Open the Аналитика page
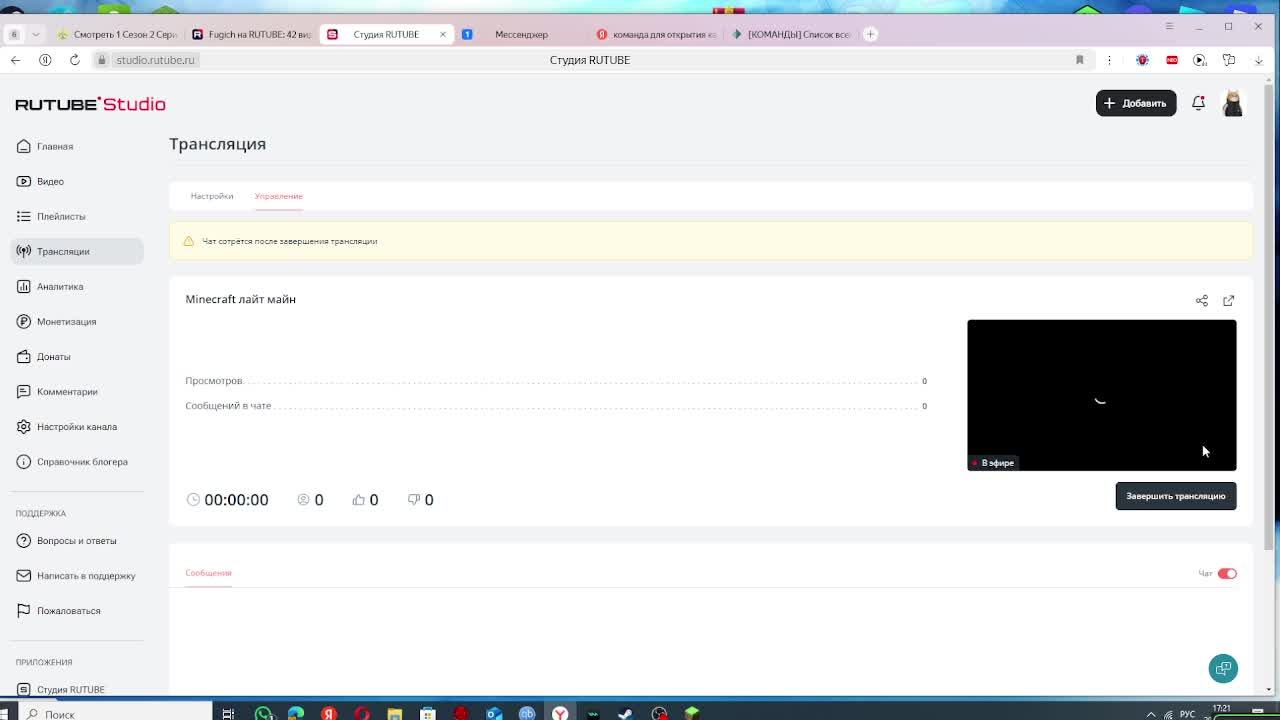 pos(60,286)
